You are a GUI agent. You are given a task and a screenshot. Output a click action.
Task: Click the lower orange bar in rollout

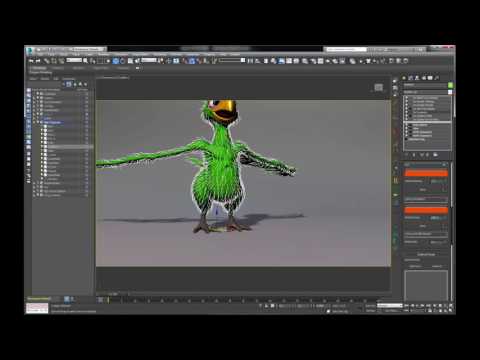[x=426, y=210]
